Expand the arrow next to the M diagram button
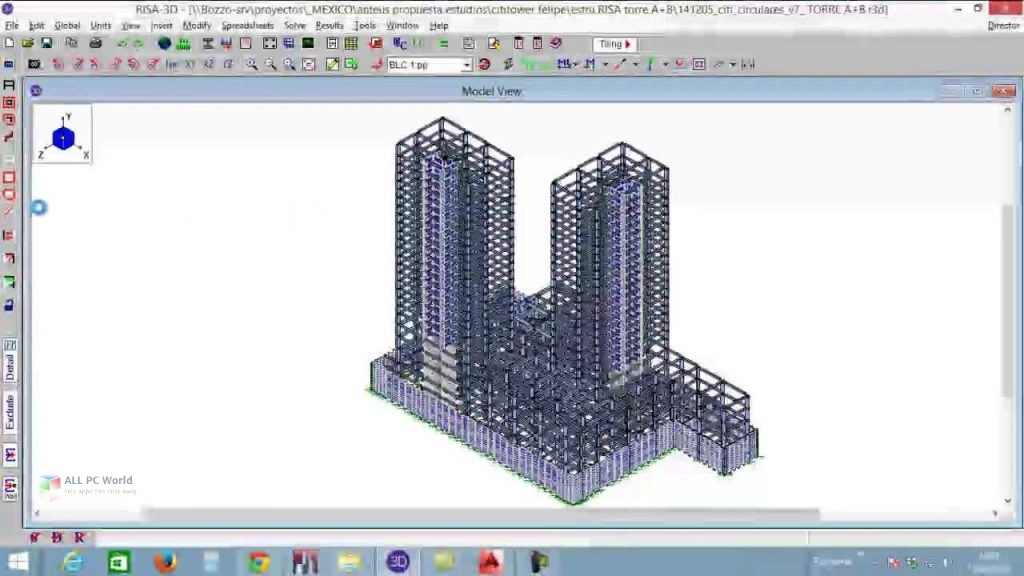Screen dimensions: 1024x576 [x=605, y=64]
